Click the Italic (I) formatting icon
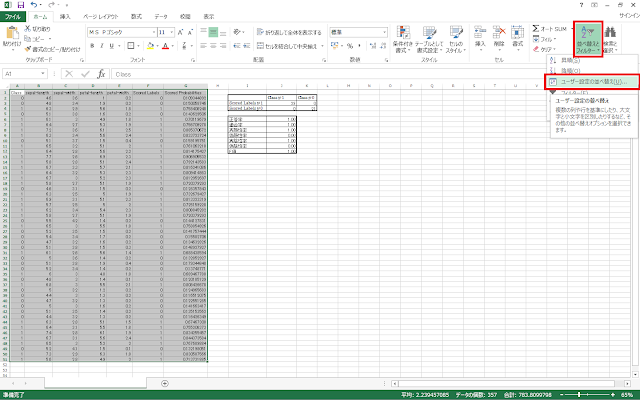This screenshot has height=400, width=640. tap(101, 45)
